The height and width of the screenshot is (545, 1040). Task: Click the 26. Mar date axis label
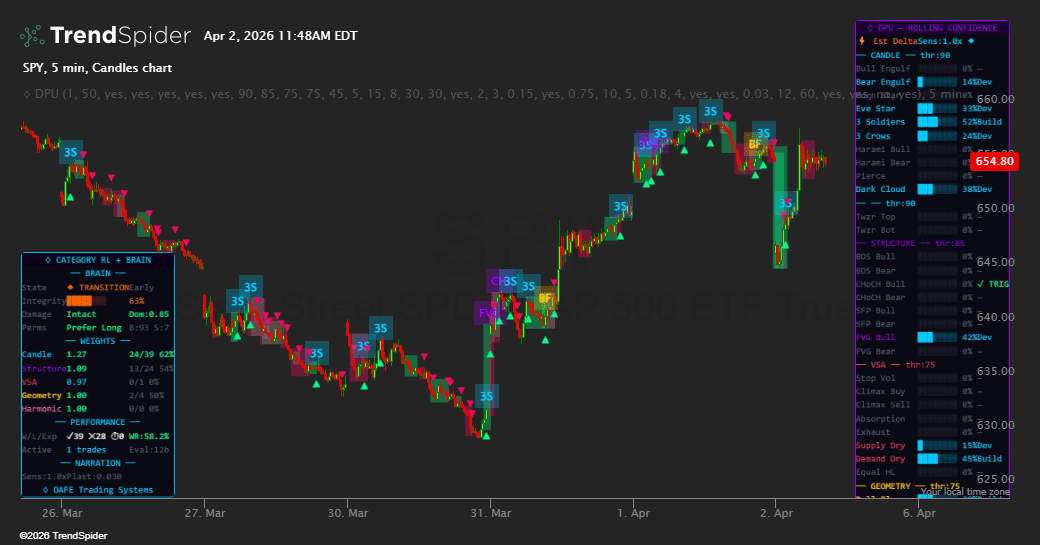pos(62,513)
